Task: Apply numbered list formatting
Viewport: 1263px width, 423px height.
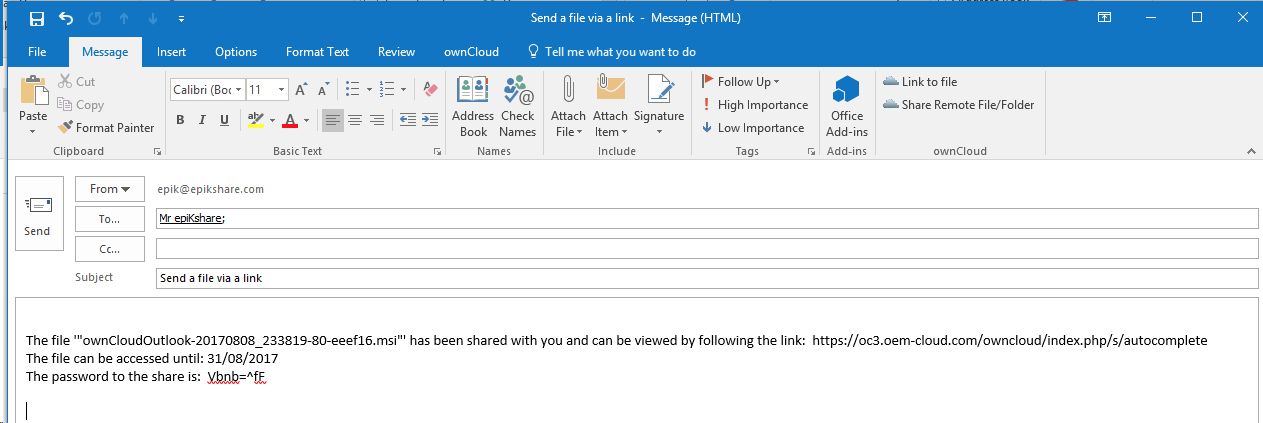Action: point(388,90)
